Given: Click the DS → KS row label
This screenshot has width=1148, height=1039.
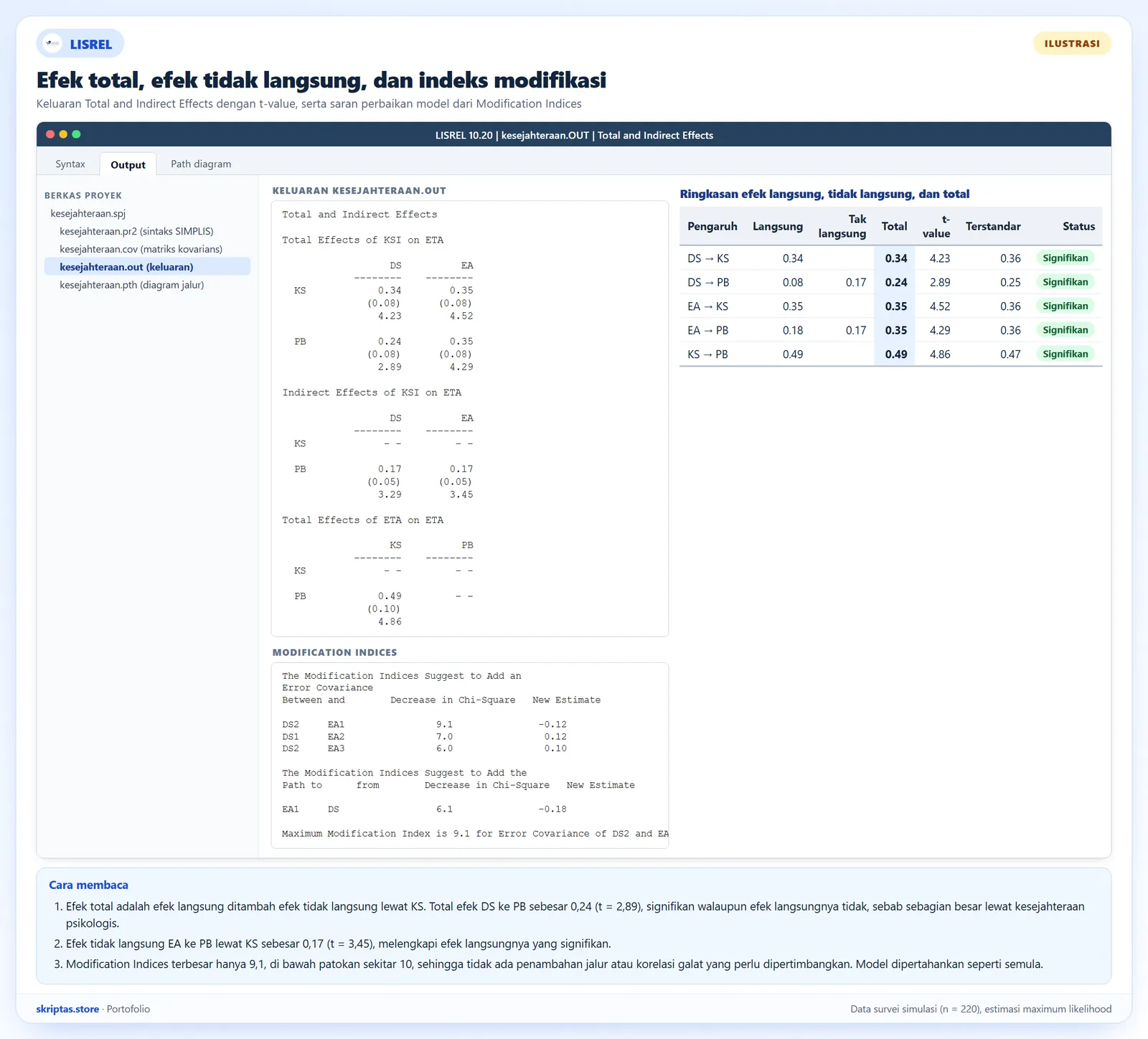Looking at the screenshot, I should (708, 258).
